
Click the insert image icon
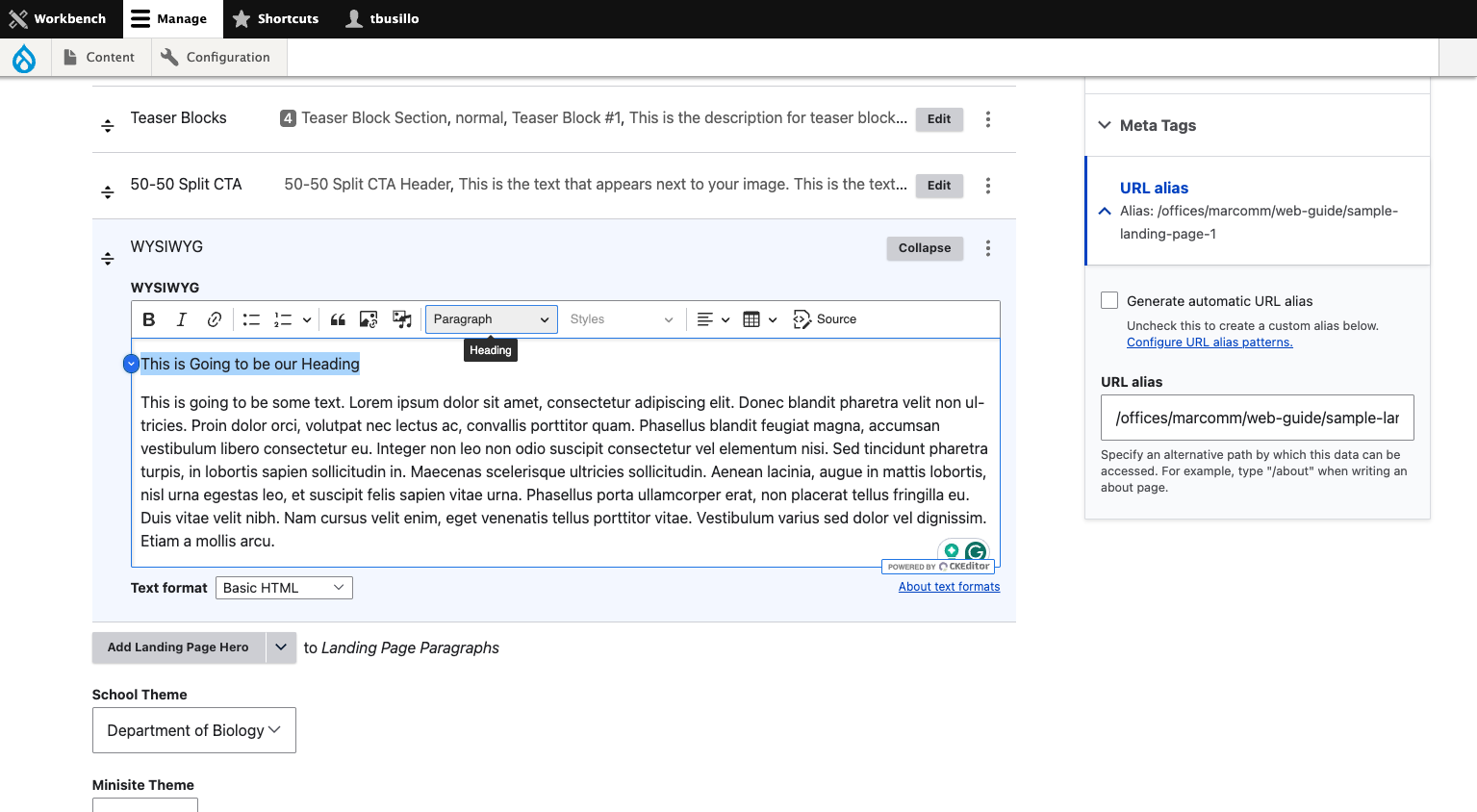tap(369, 319)
